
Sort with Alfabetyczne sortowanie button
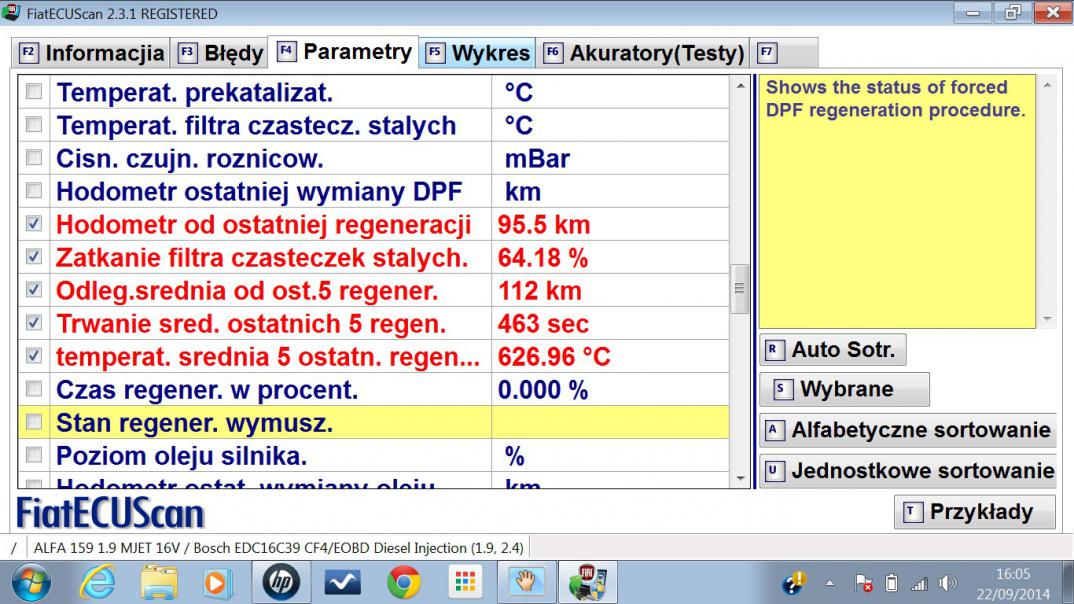[x=908, y=430]
